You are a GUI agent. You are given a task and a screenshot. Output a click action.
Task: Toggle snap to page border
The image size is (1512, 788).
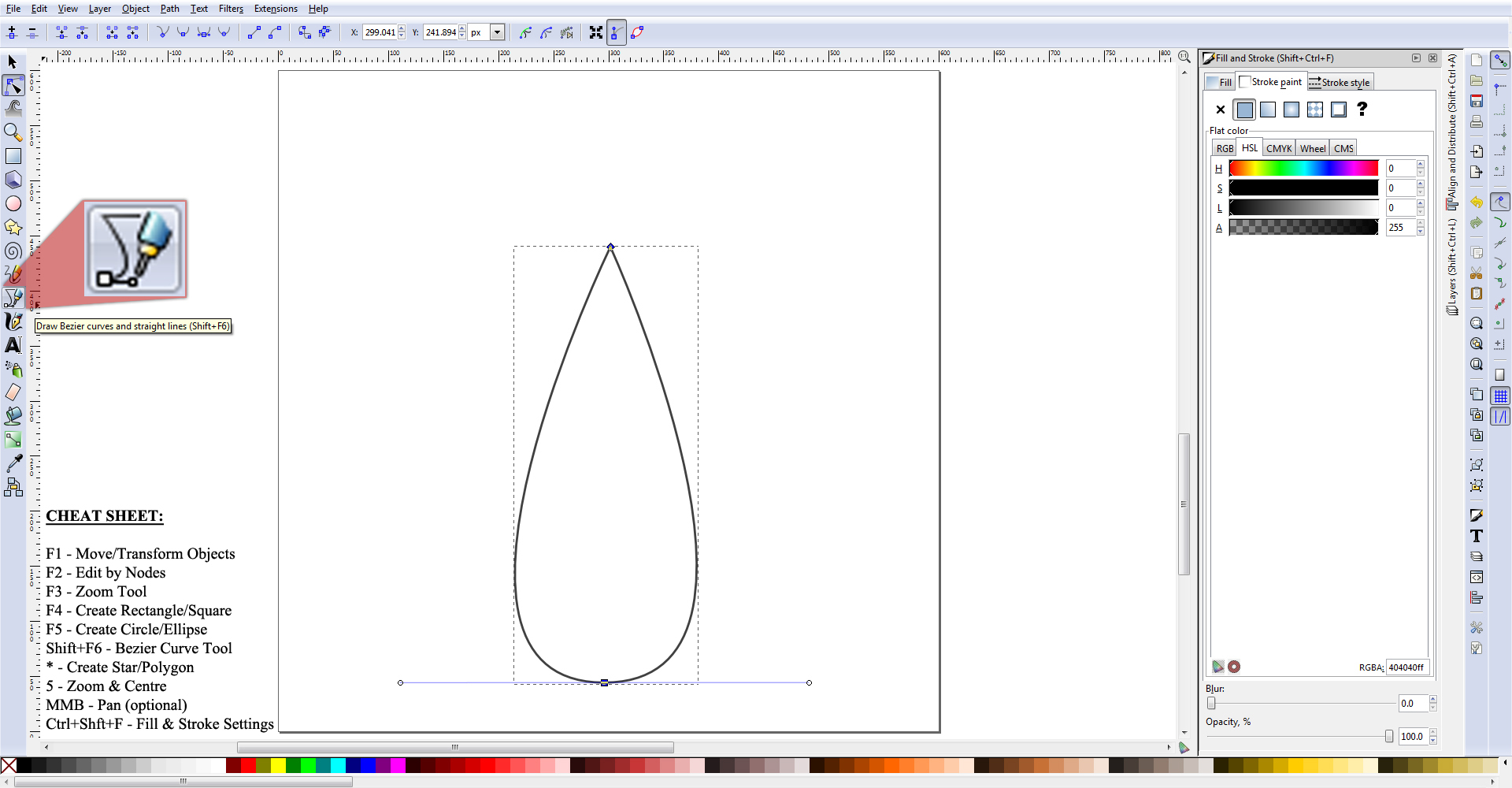pyautogui.click(x=1501, y=375)
